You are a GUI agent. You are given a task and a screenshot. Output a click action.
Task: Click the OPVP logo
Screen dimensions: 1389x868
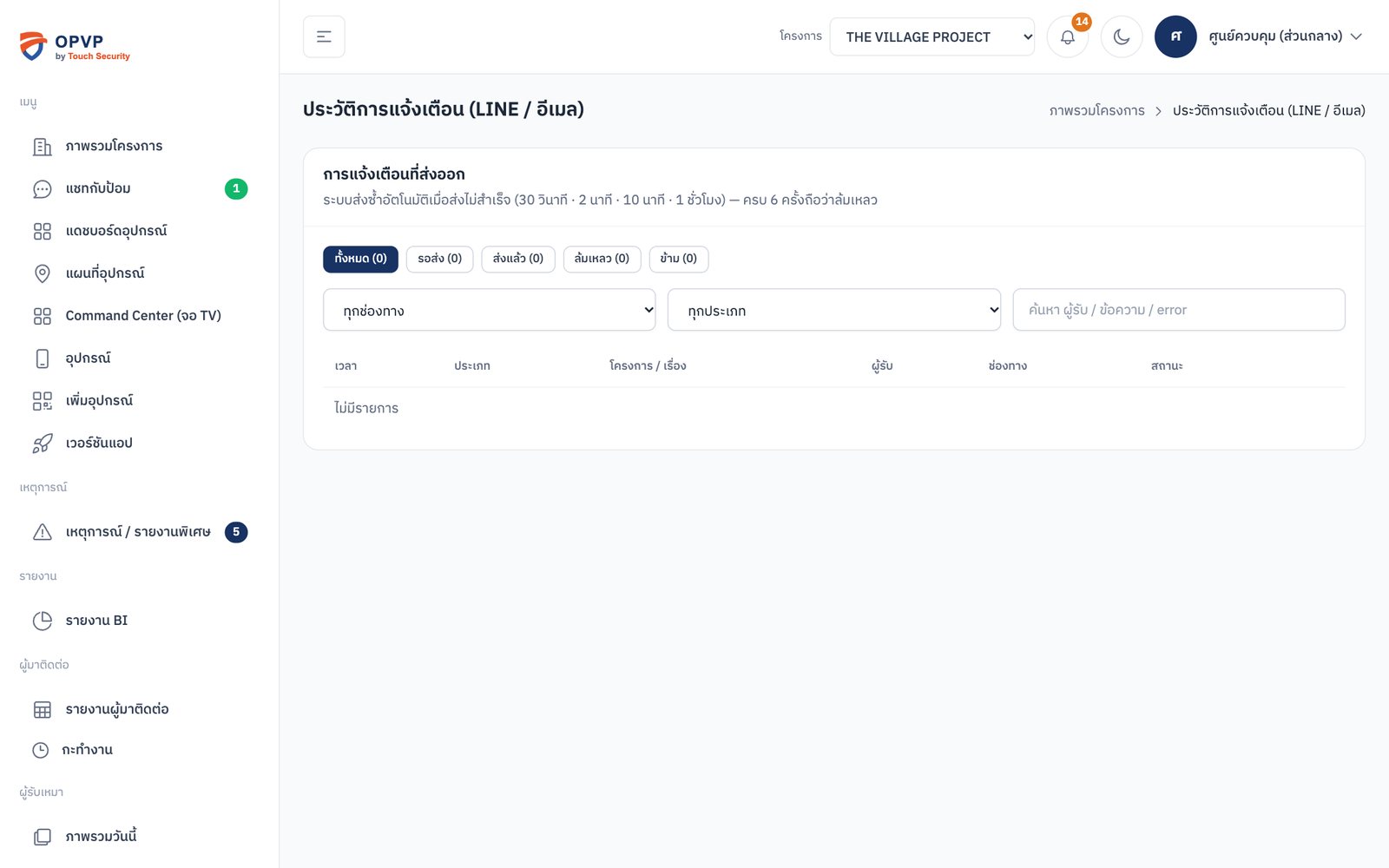tap(75, 47)
